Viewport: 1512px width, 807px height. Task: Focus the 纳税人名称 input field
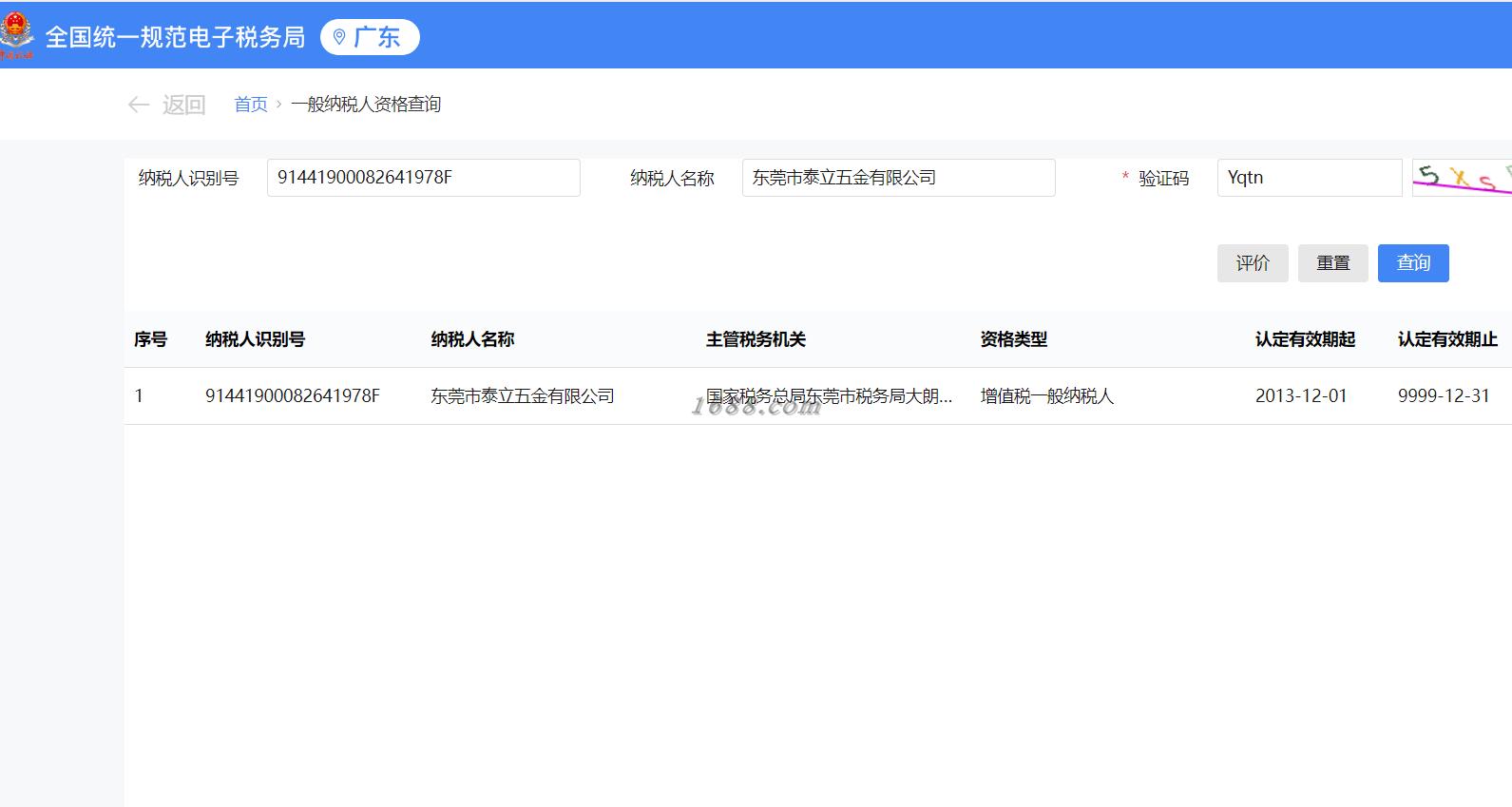898,178
